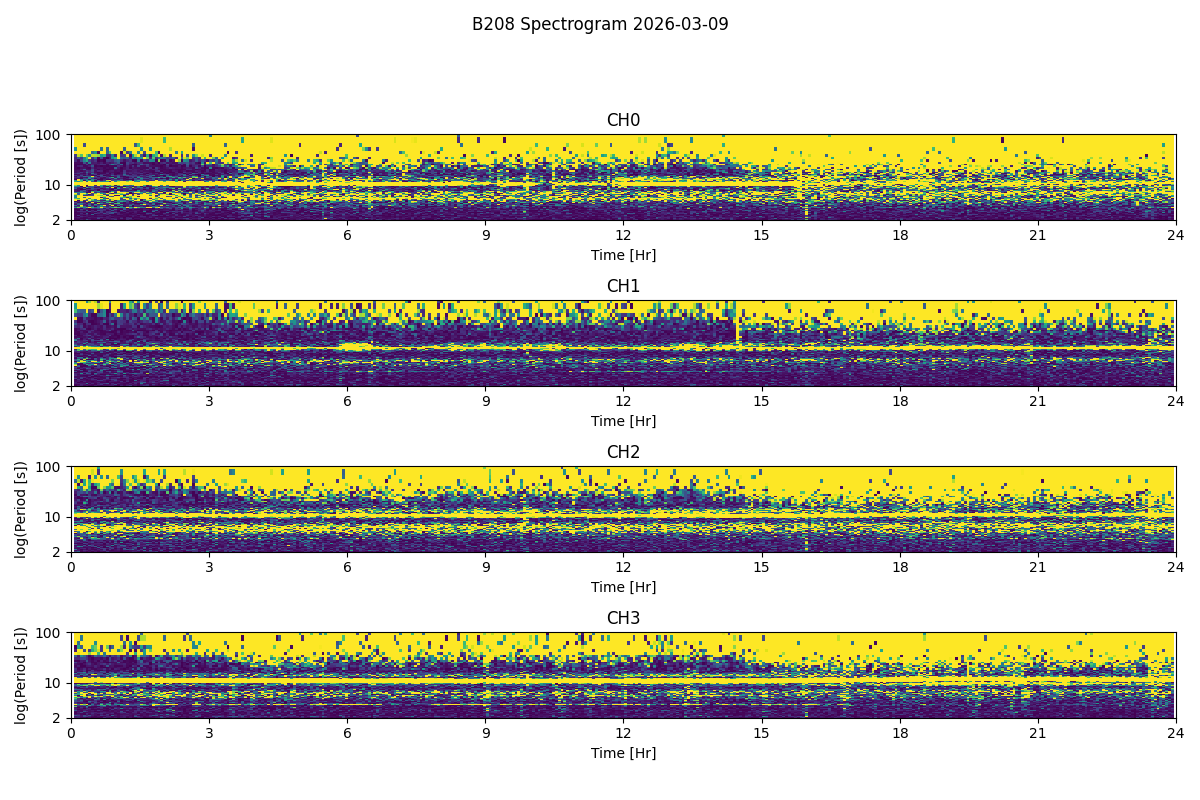The width and height of the screenshot is (1200, 800).
Task: Click the CH3 subplot title
Action: pos(623,619)
